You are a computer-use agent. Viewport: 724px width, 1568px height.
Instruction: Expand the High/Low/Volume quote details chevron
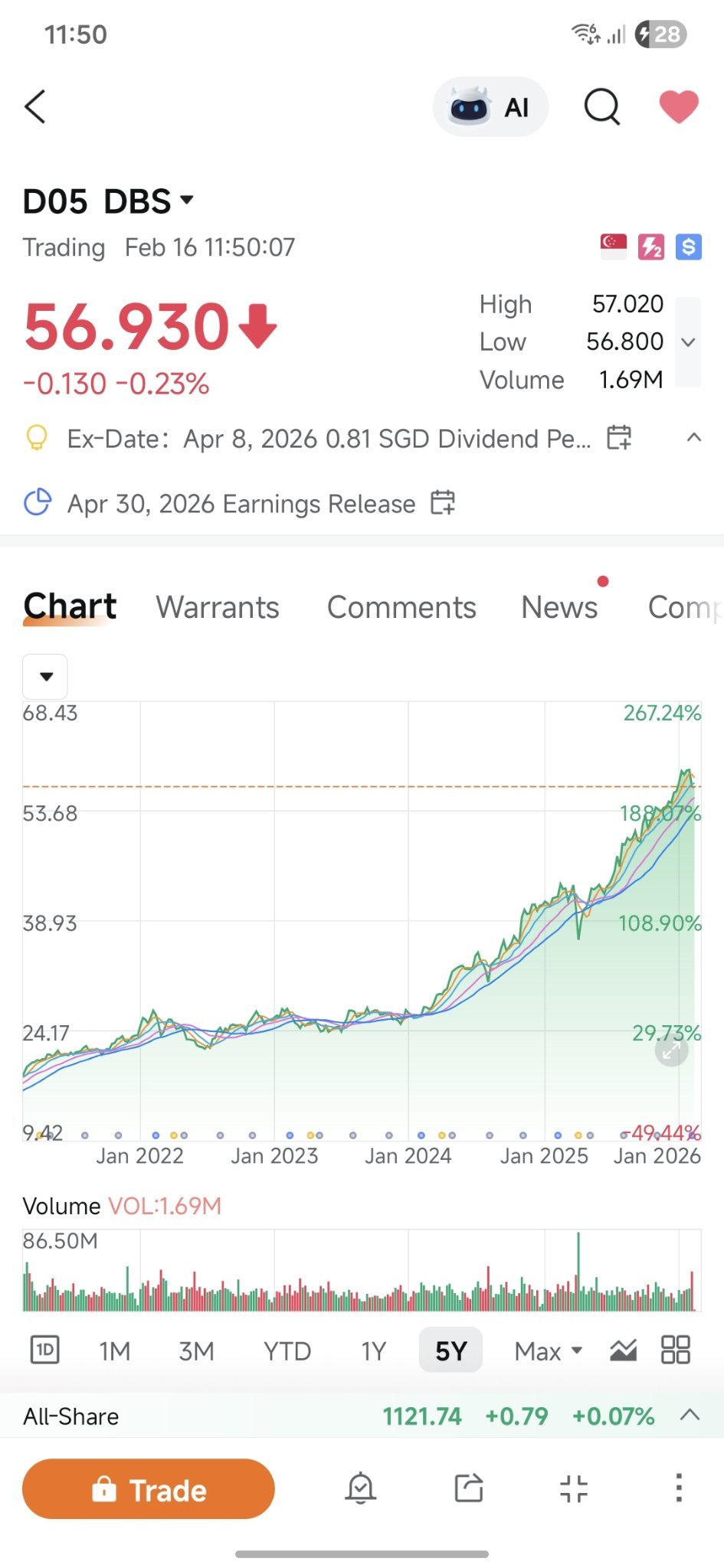(x=688, y=341)
